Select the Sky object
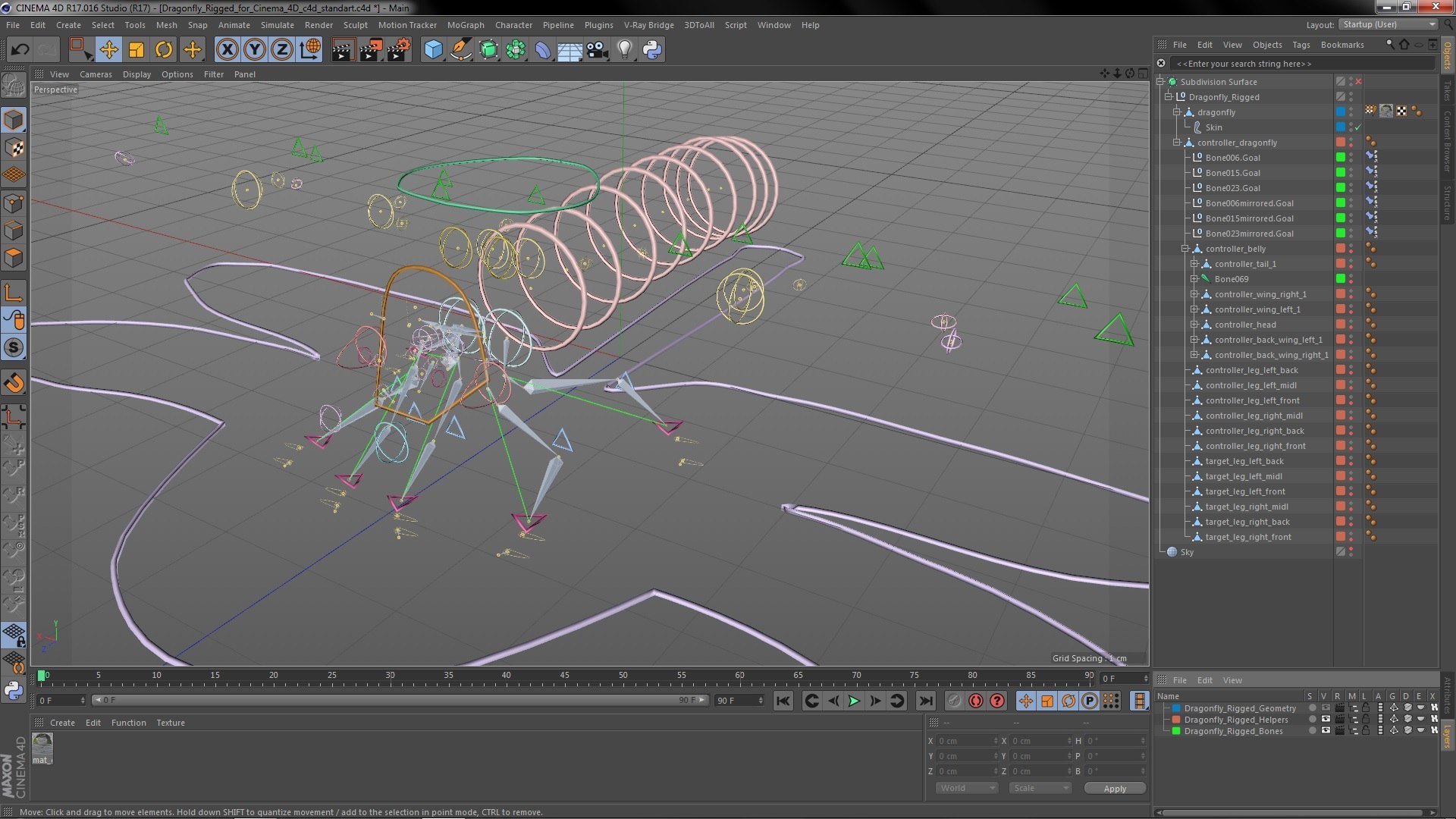The width and height of the screenshot is (1456, 819). click(x=1187, y=552)
